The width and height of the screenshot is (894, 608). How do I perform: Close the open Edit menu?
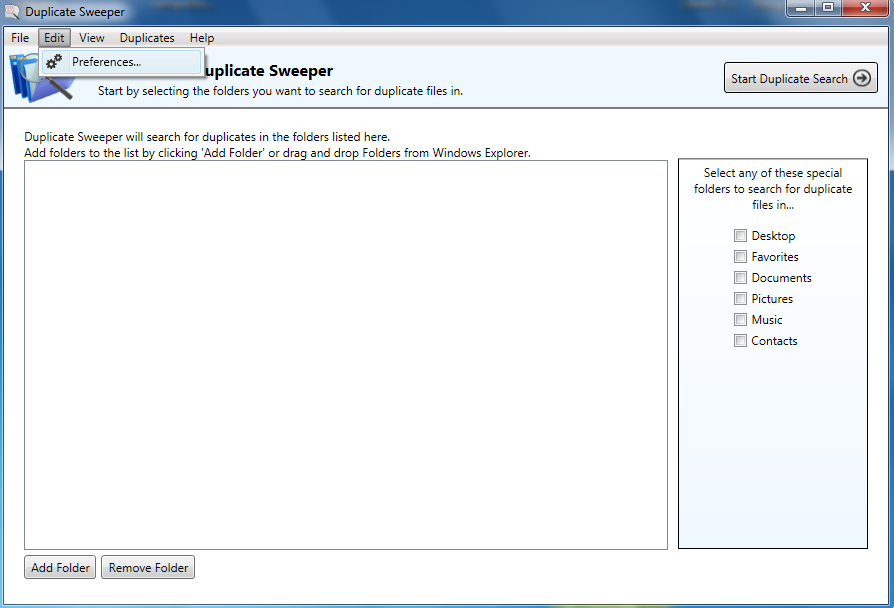[x=54, y=38]
